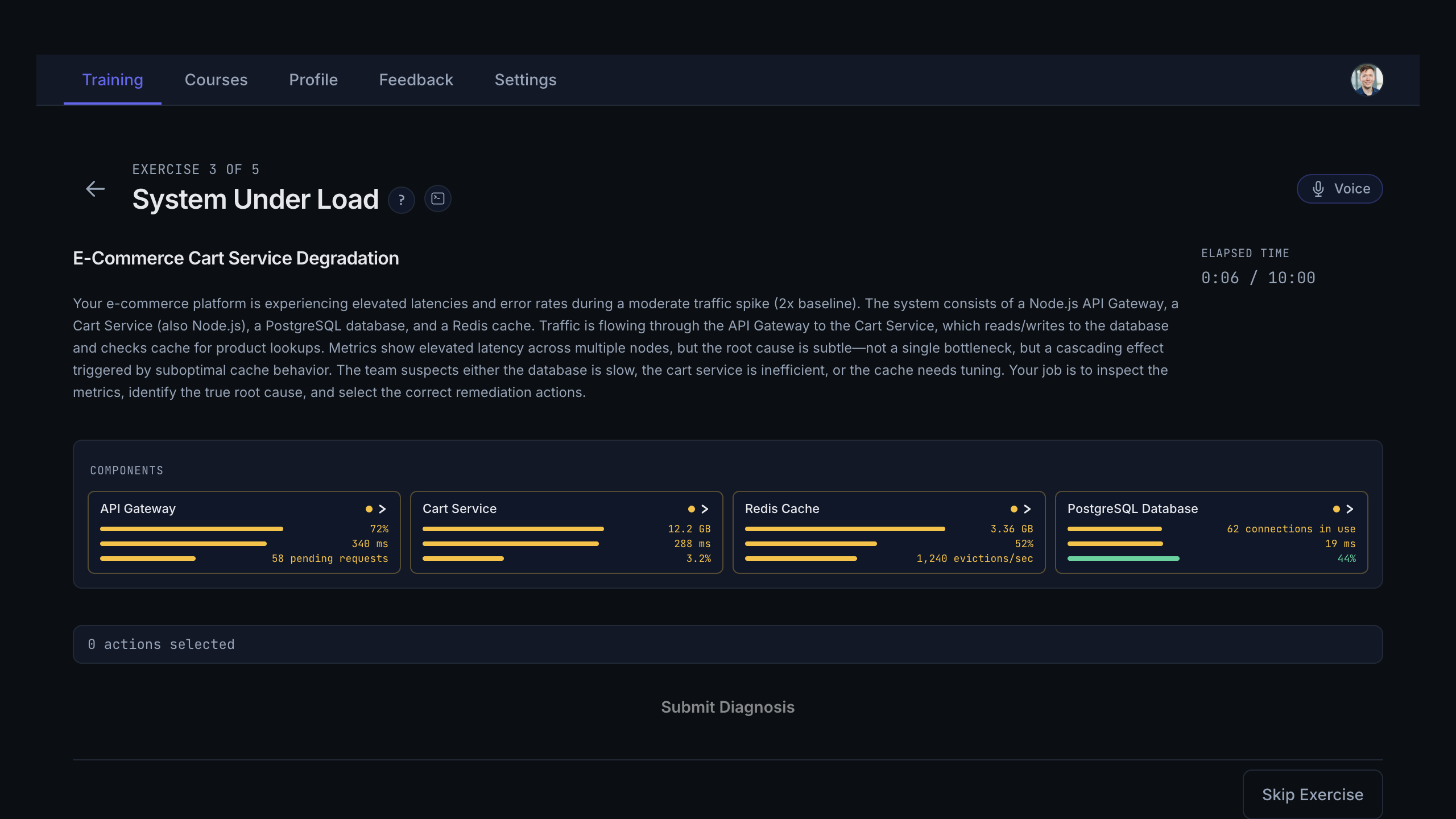The image size is (1456, 819).
Task: Switch to the Courses tab
Action: (216, 80)
